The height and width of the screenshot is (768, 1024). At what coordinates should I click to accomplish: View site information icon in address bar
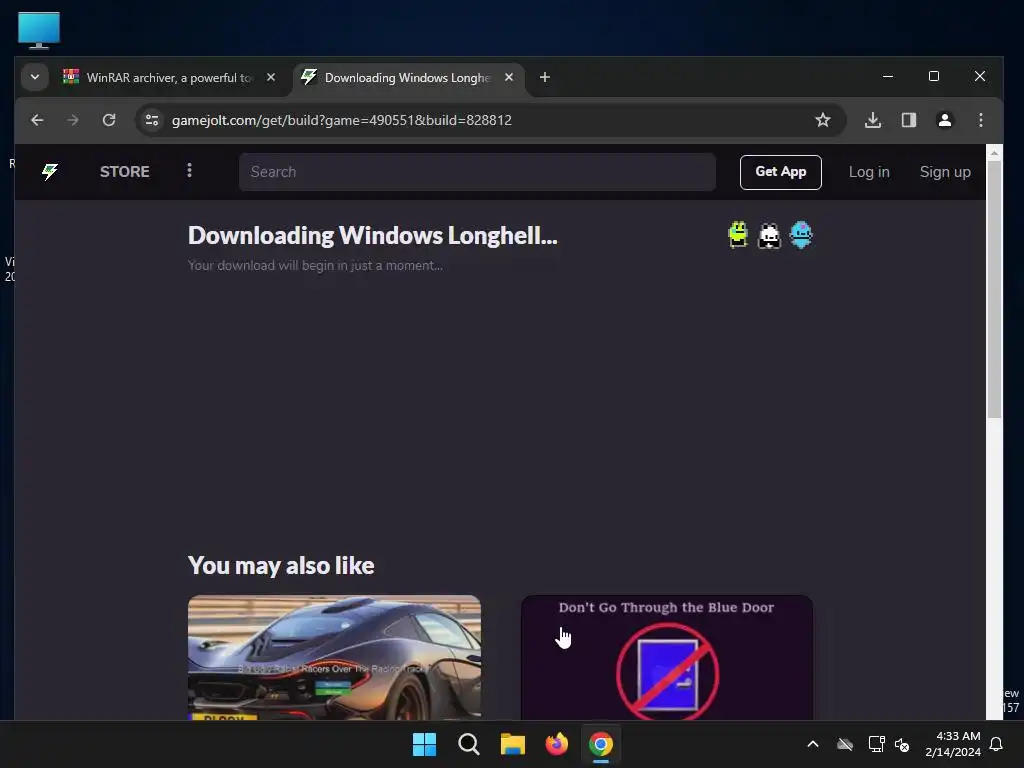[x=152, y=120]
